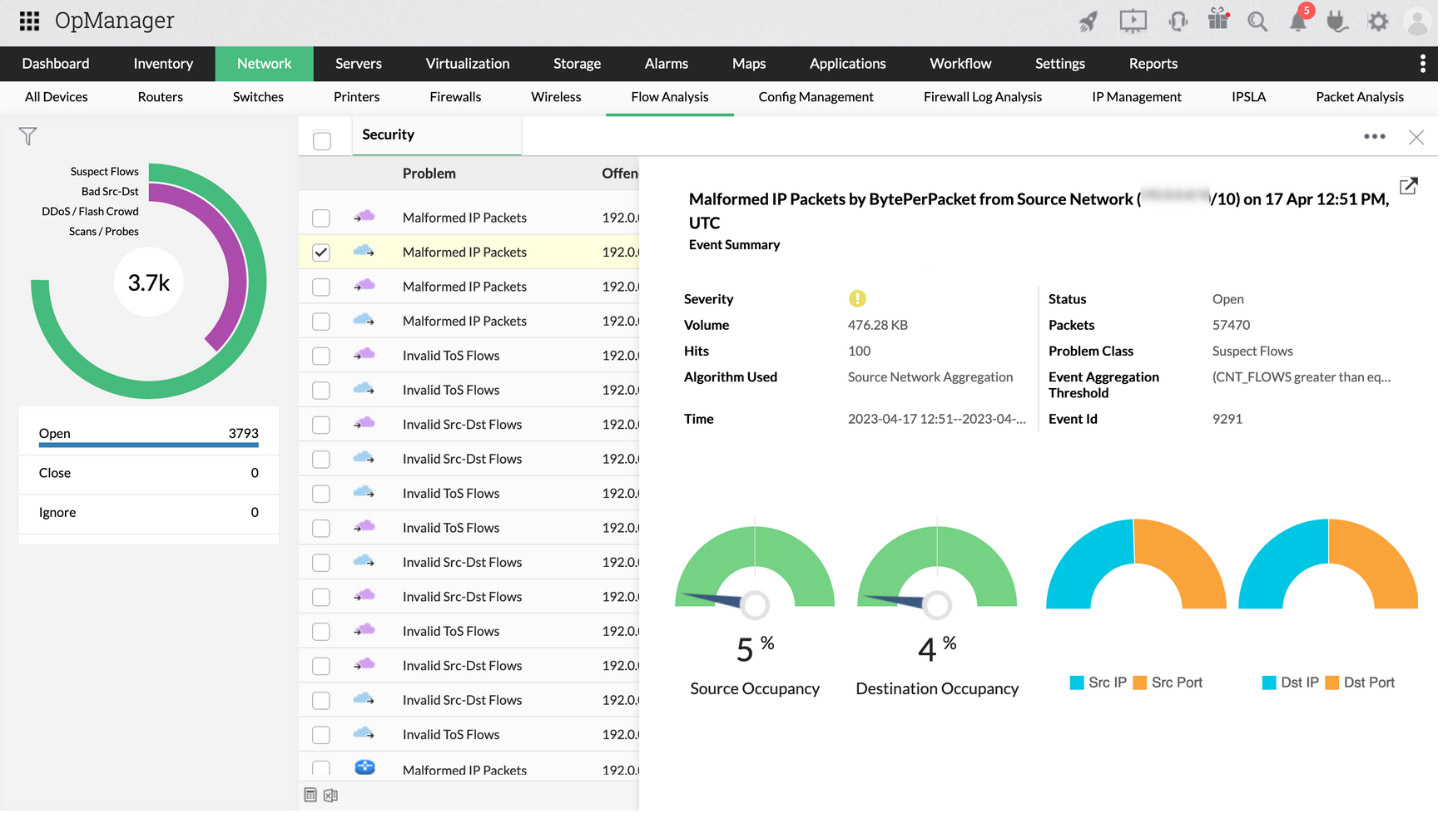Viewport: 1440px width, 814px height.
Task: Open event details in new window icon
Action: pos(1408,186)
